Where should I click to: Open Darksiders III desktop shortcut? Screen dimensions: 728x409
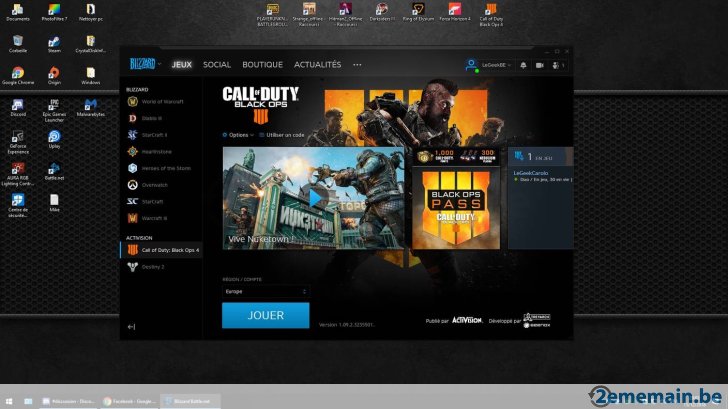[382, 13]
